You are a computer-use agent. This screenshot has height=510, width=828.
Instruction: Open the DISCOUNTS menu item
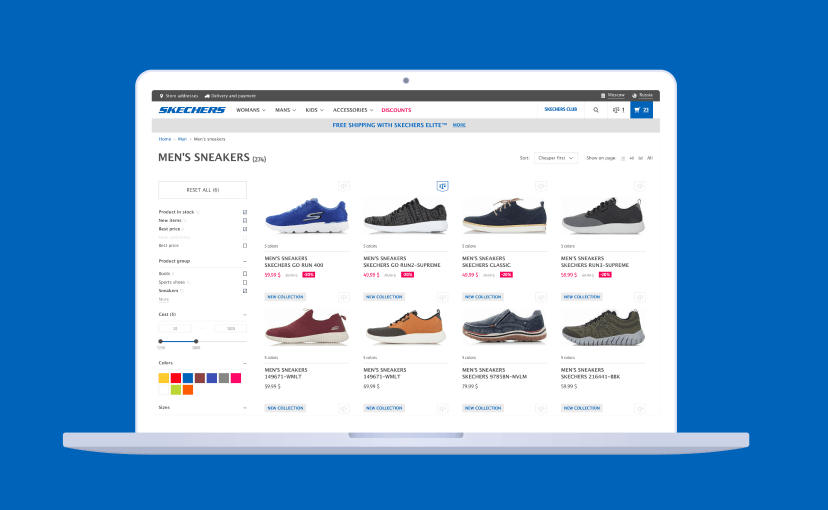point(396,110)
